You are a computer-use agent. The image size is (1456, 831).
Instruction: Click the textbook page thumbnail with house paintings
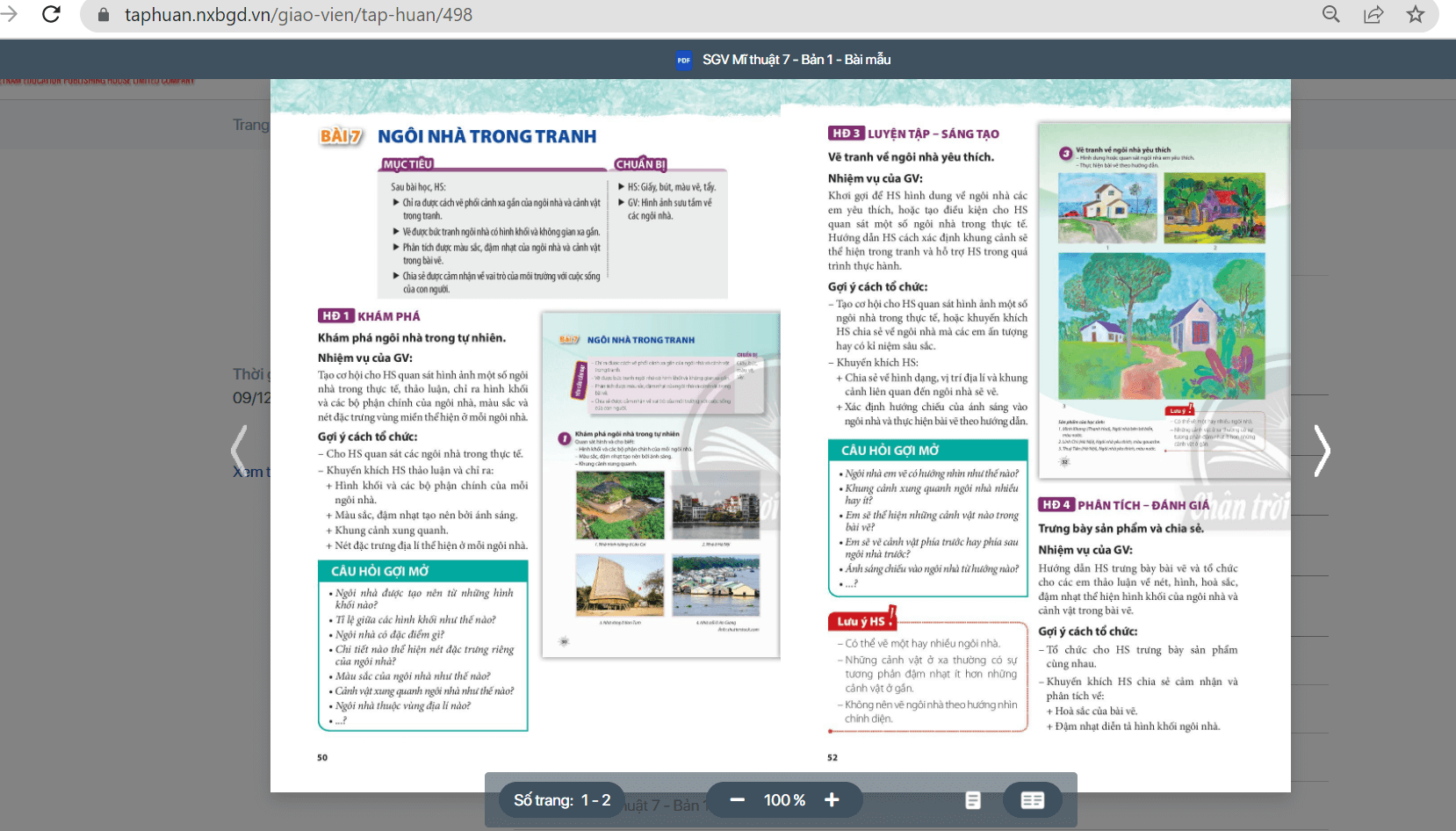point(1164,300)
